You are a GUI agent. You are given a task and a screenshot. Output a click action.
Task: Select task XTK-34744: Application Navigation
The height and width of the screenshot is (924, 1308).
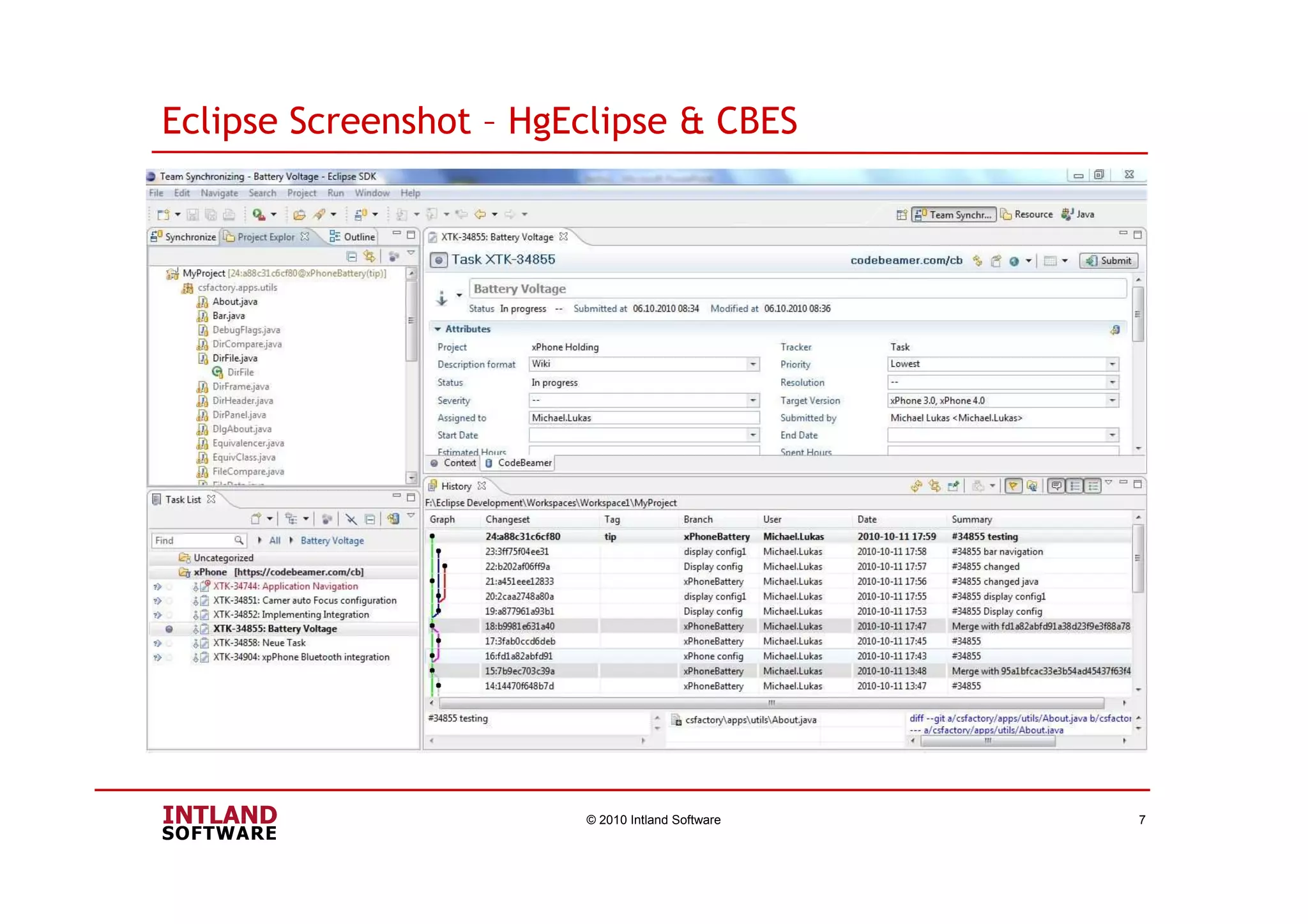[285, 586]
